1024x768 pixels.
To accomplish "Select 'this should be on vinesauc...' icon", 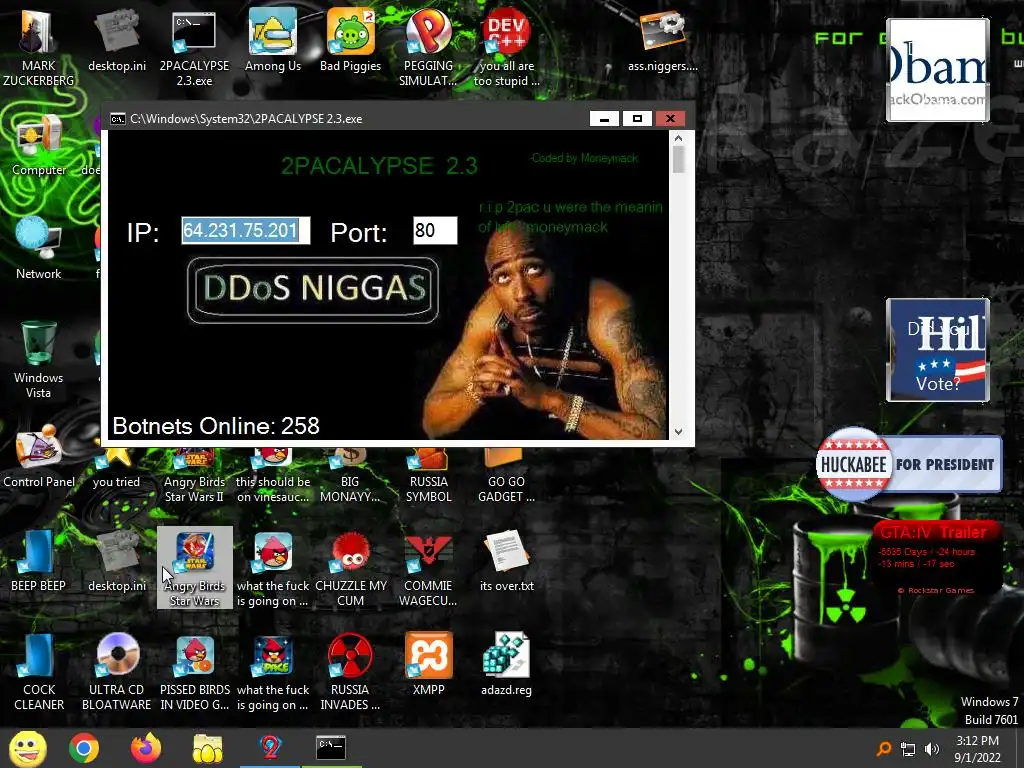I will pyautogui.click(x=273, y=477).
